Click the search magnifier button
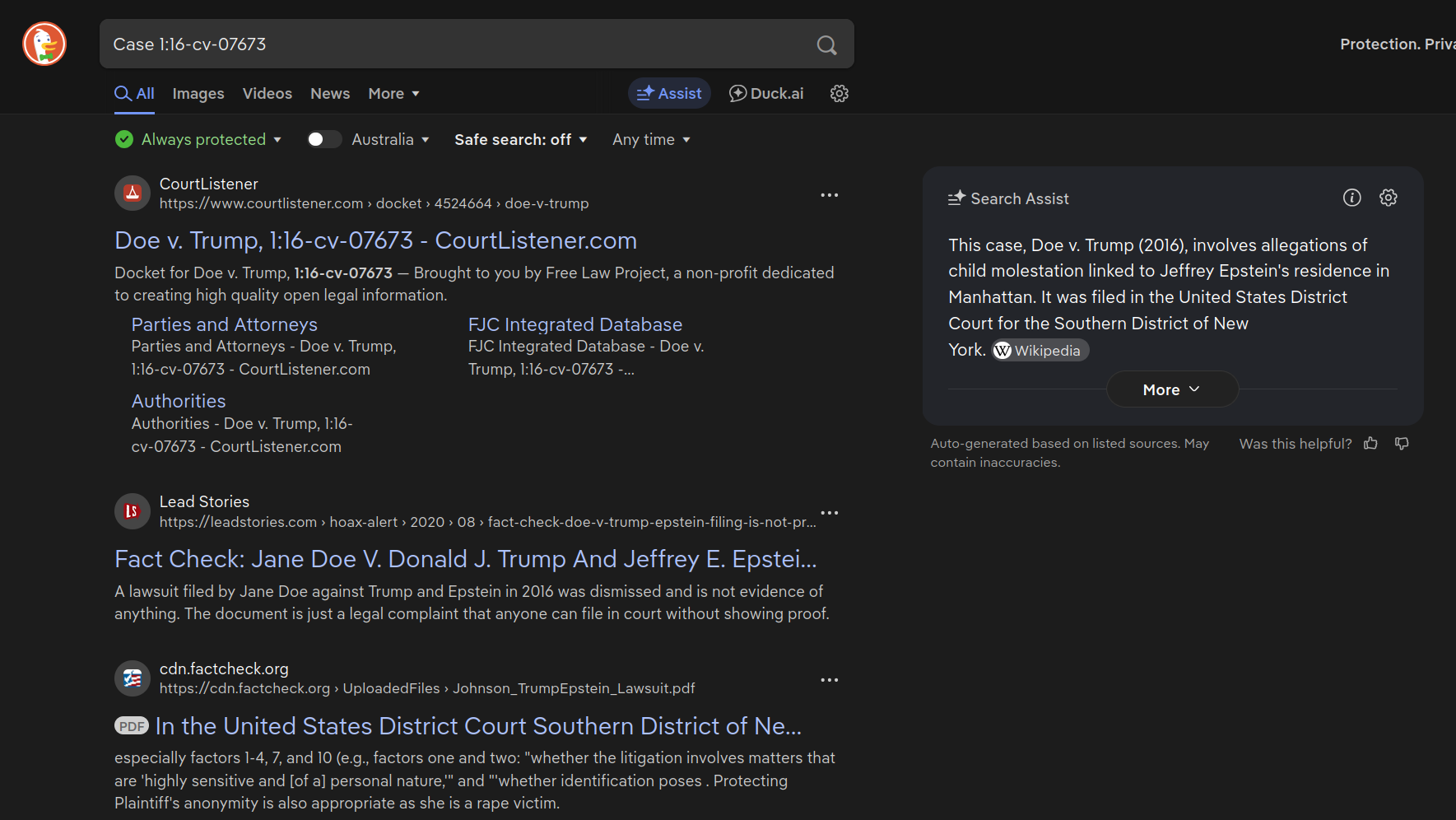The height and width of the screenshot is (820, 1456). tap(826, 44)
